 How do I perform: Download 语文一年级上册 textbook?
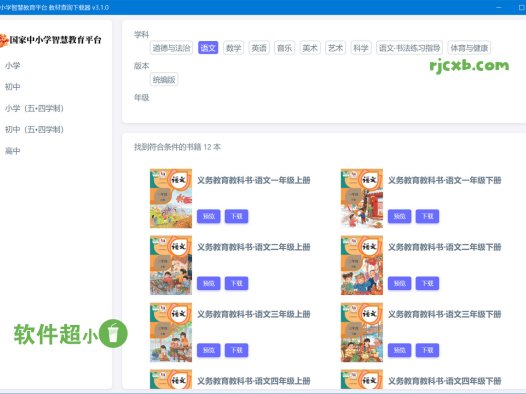(x=236, y=216)
